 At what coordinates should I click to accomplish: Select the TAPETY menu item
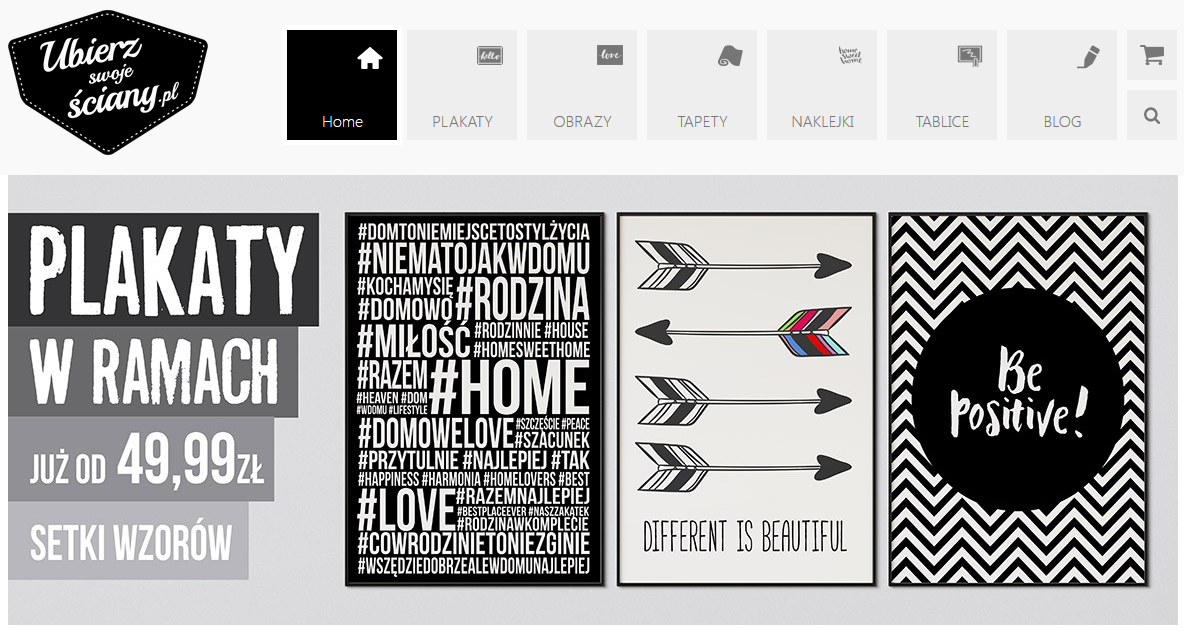tap(702, 122)
